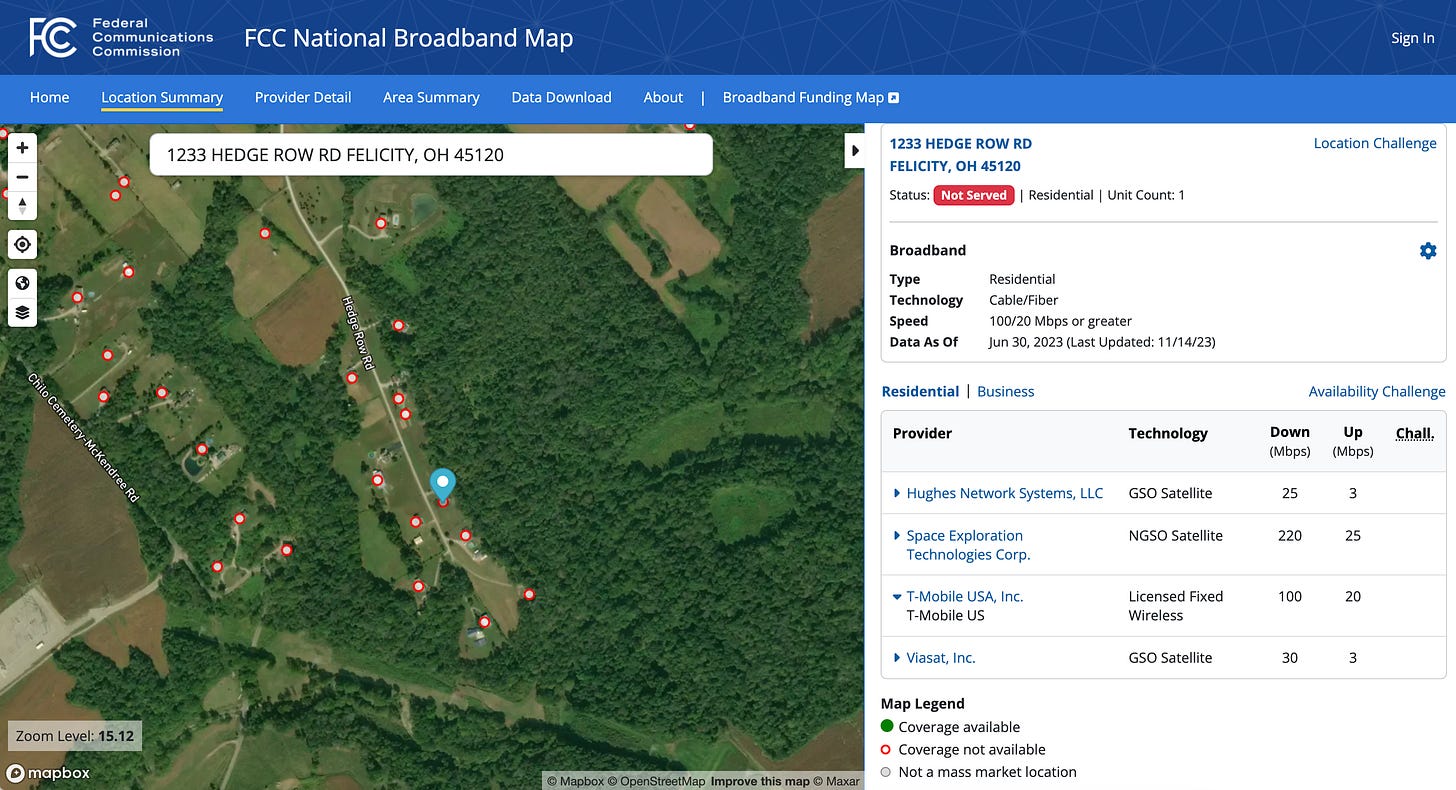Open the Area Summary page
The height and width of the screenshot is (790, 1456).
431,97
